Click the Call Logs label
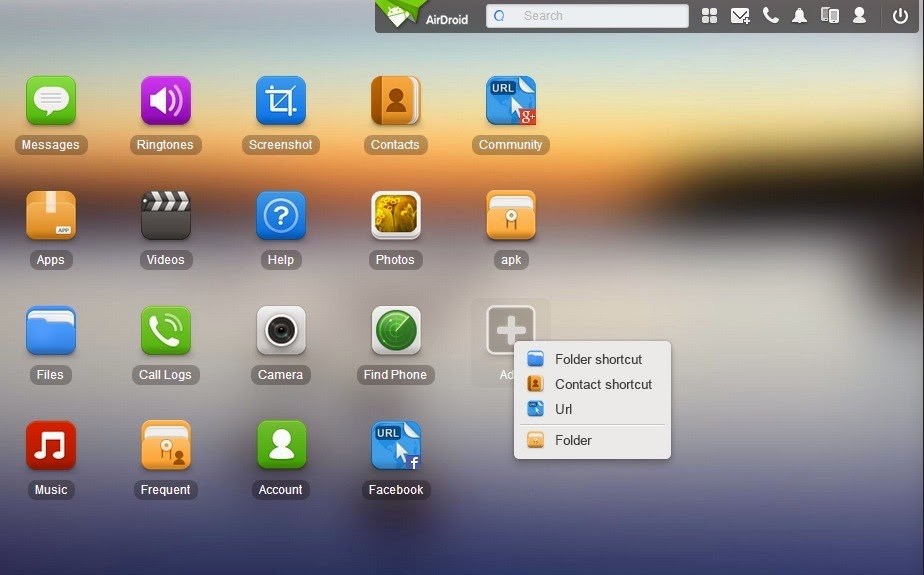Viewport: 924px width, 575px height. tap(166, 375)
